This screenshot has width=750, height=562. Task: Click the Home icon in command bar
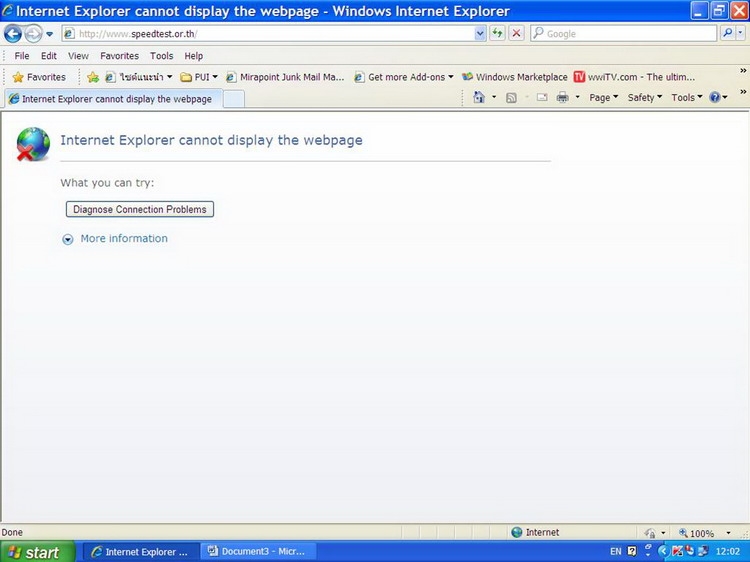point(479,98)
